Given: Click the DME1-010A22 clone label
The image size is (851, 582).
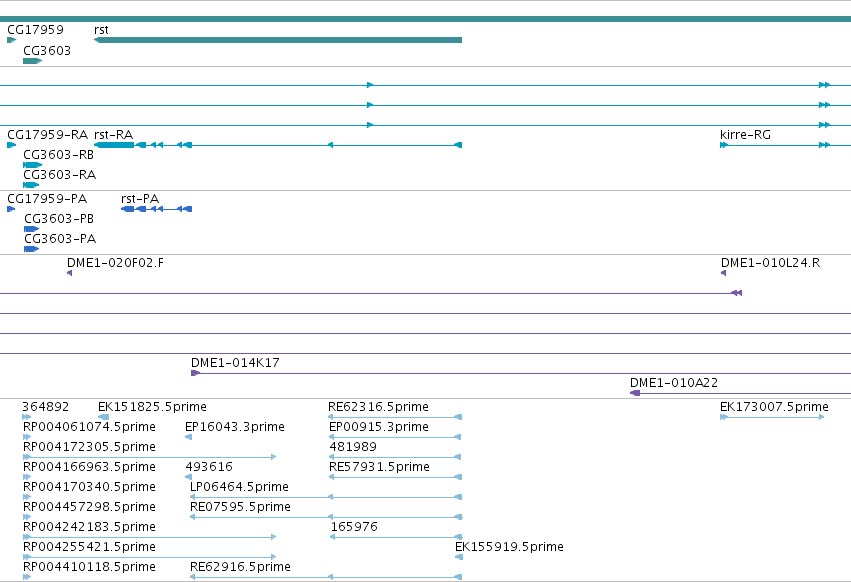Looking at the screenshot, I should 674,383.
